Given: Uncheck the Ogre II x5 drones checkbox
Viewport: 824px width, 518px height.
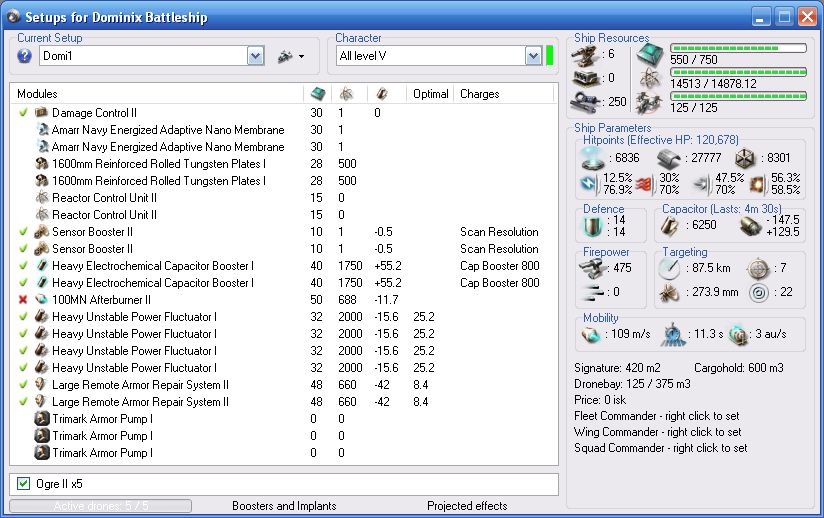Looking at the screenshot, I should 24,483.
